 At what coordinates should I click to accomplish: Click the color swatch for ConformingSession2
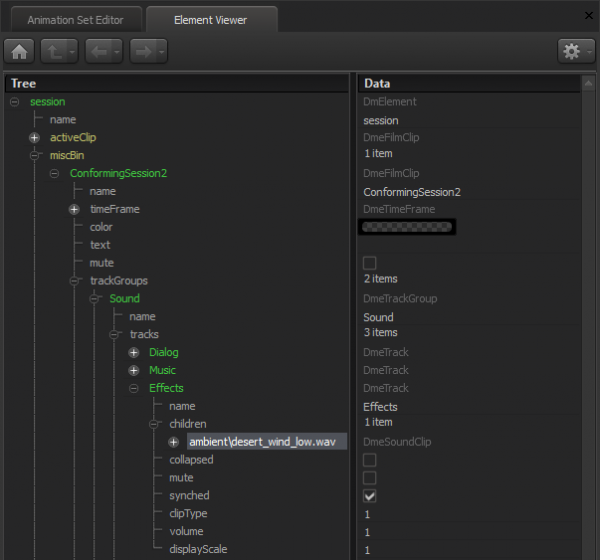pyautogui.click(x=407, y=227)
